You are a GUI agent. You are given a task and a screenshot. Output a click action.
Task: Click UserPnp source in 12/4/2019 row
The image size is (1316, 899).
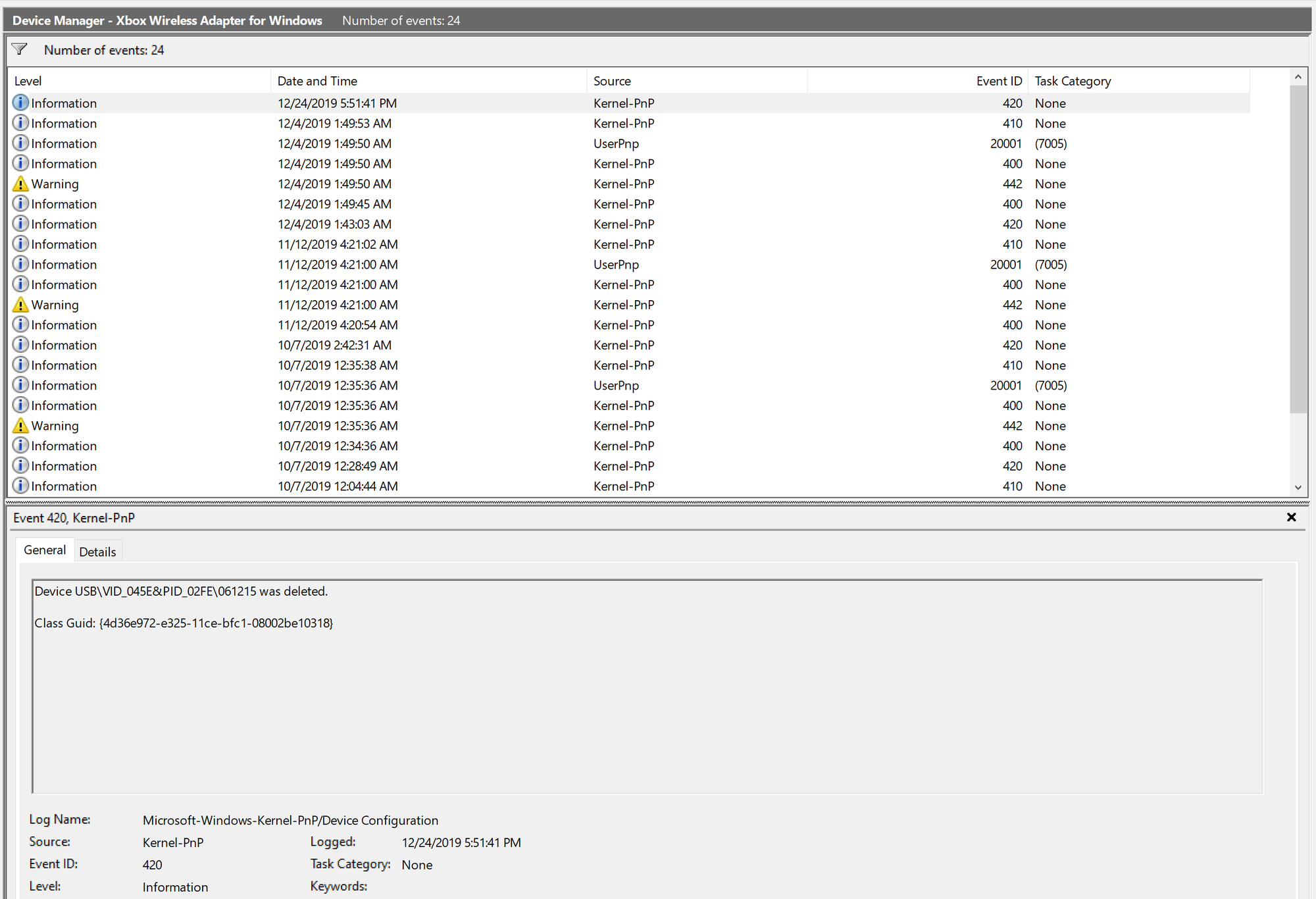point(616,143)
